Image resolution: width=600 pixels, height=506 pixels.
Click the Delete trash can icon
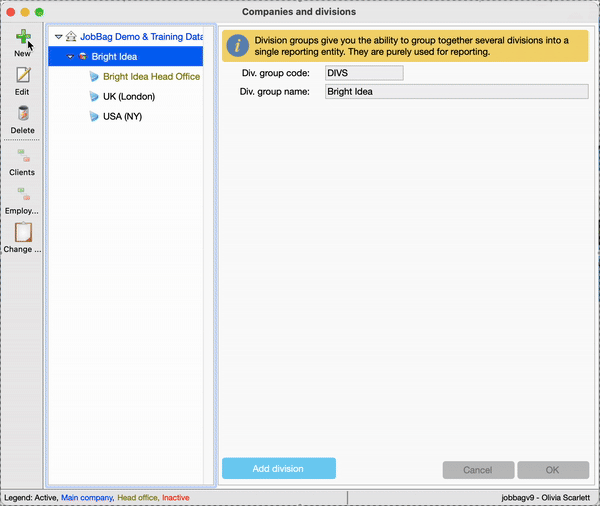point(23,114)
